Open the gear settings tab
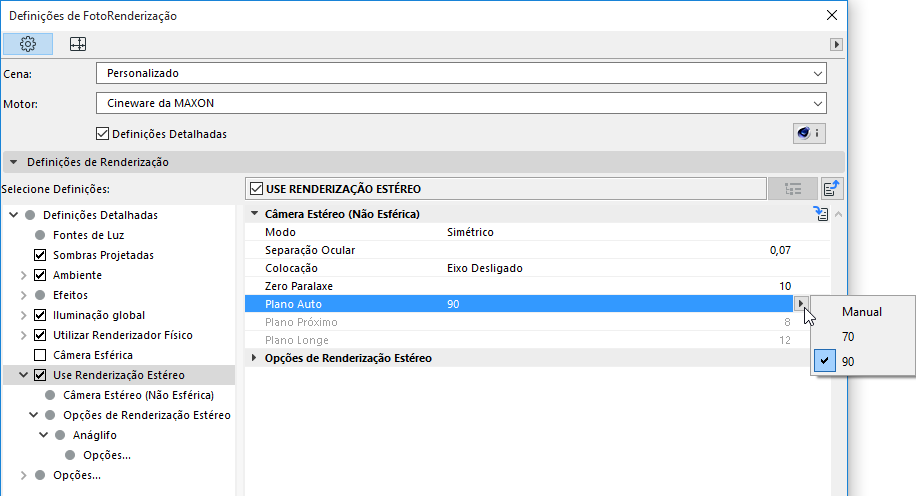 tap(27, 44)
